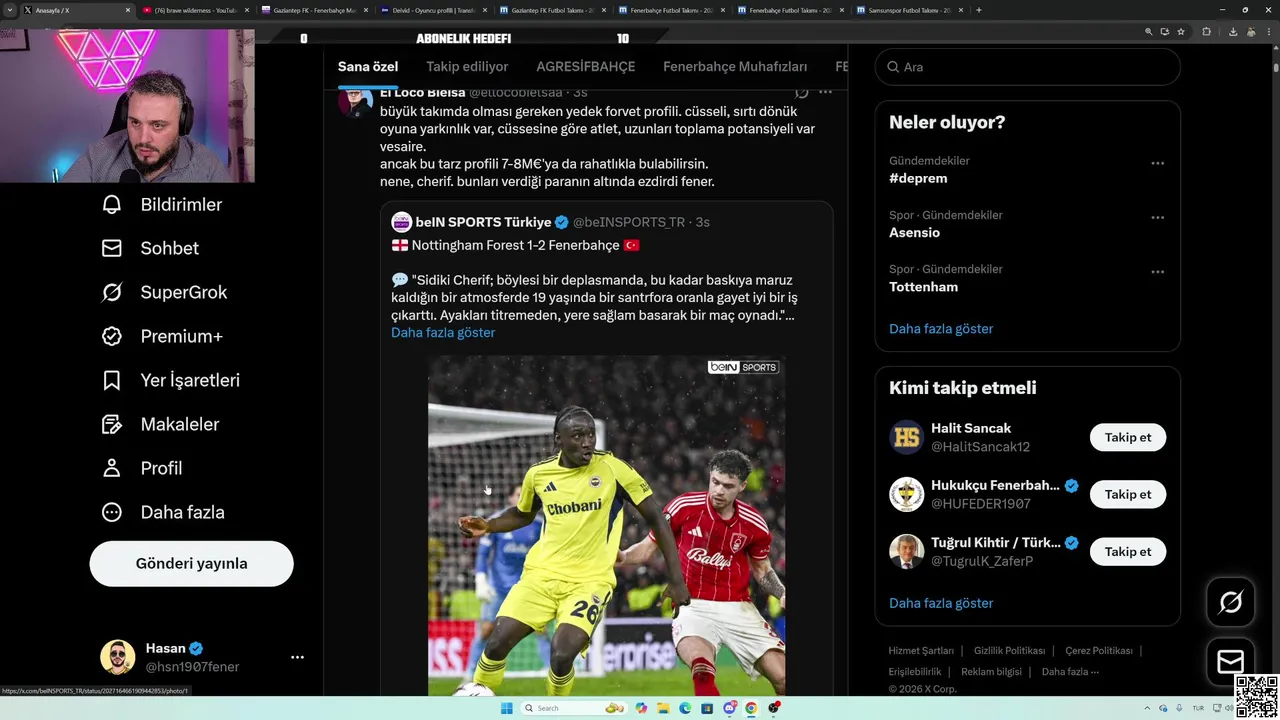Switch to Sana özel tab
Viewport: 1280px width, 720px height.
coord(368,67)
